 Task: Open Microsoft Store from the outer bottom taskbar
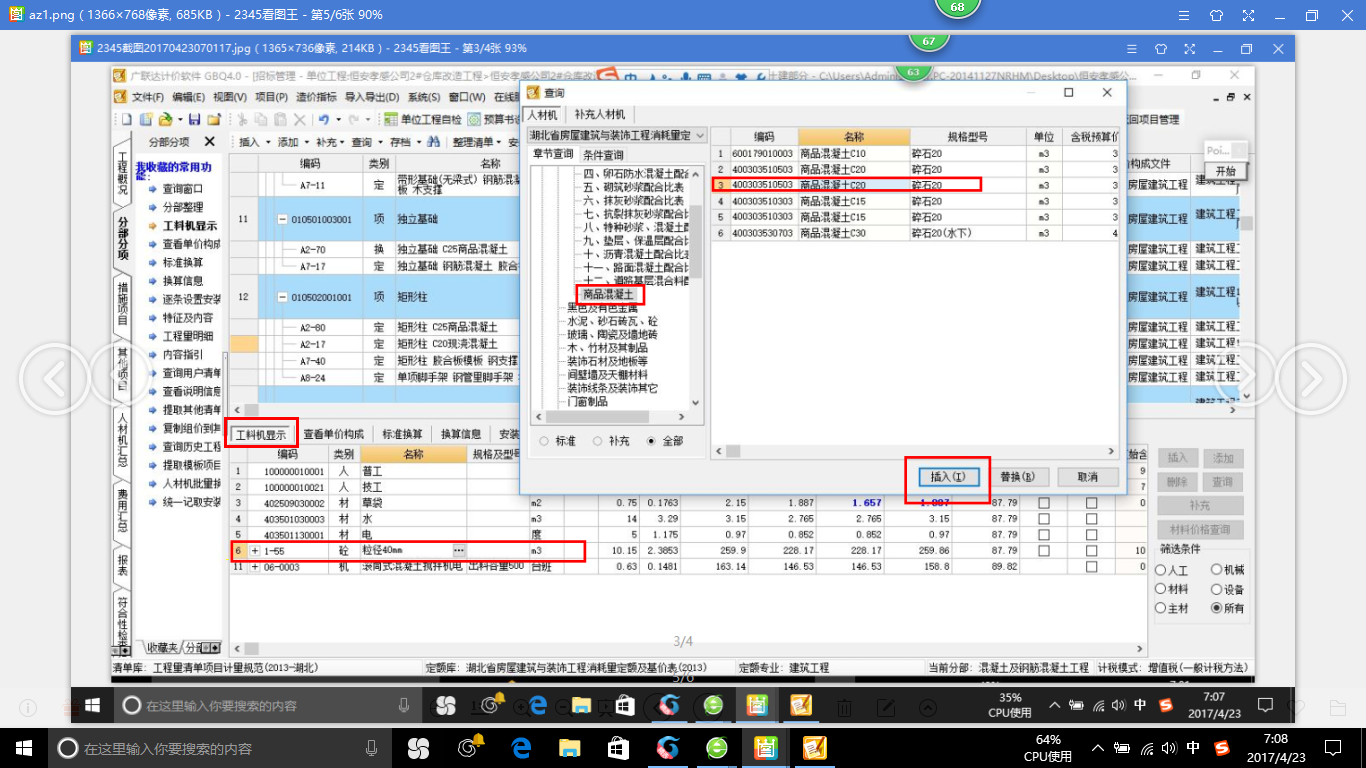618,747
